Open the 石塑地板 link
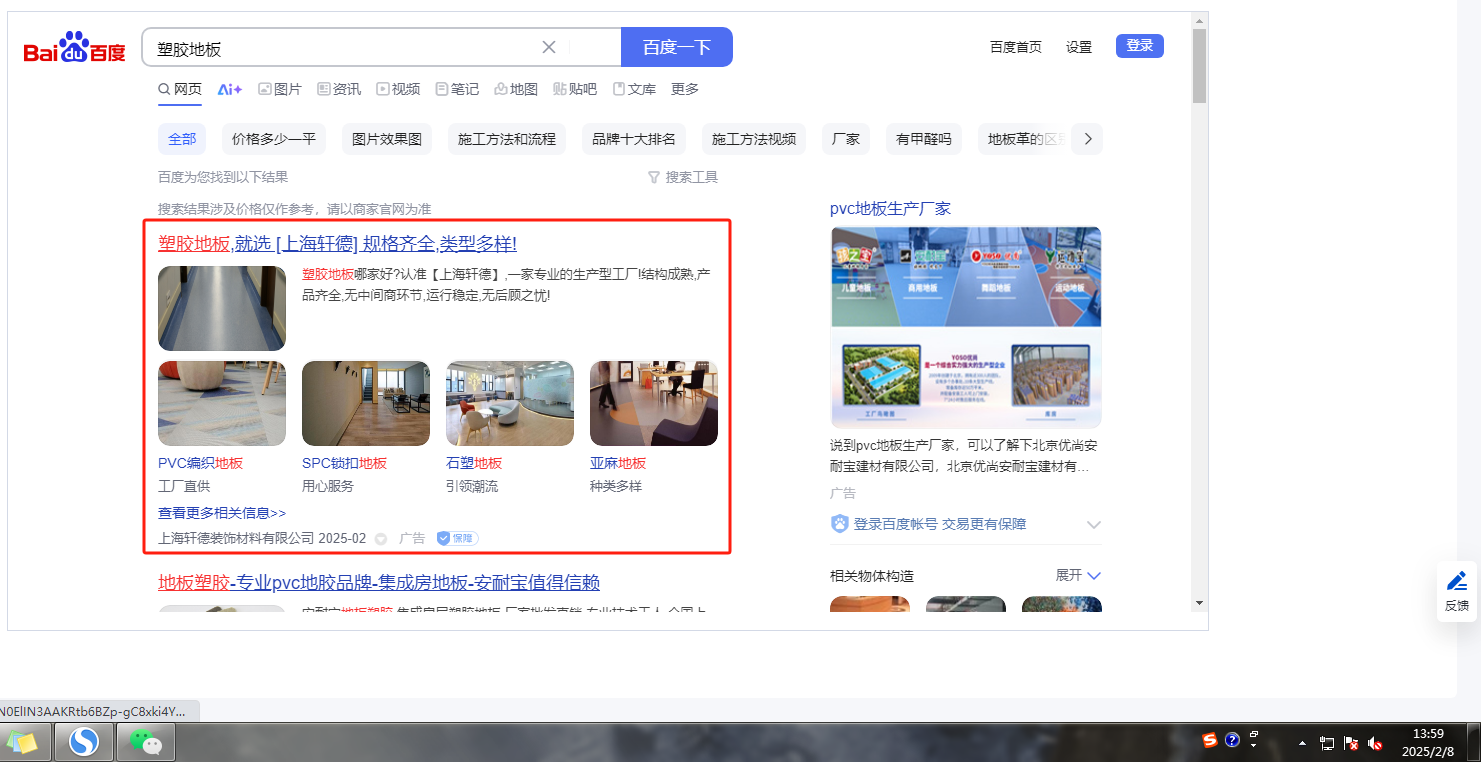1481x762 pixels. coord(474,463)
